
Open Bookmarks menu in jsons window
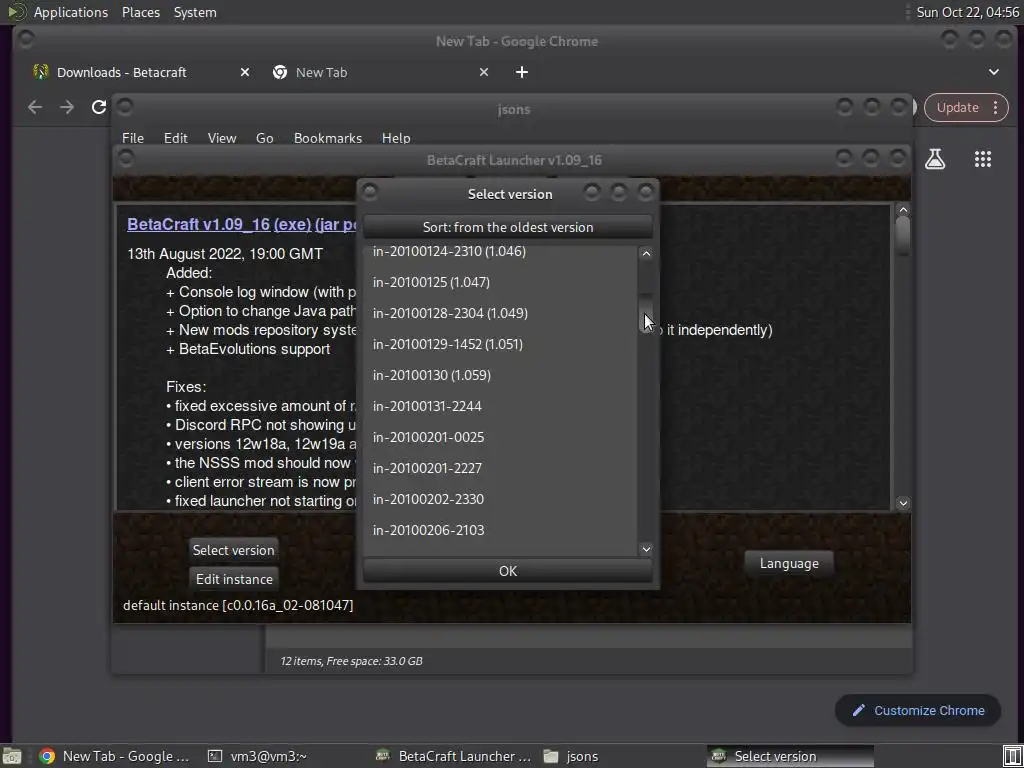click(x=327, y=138)
